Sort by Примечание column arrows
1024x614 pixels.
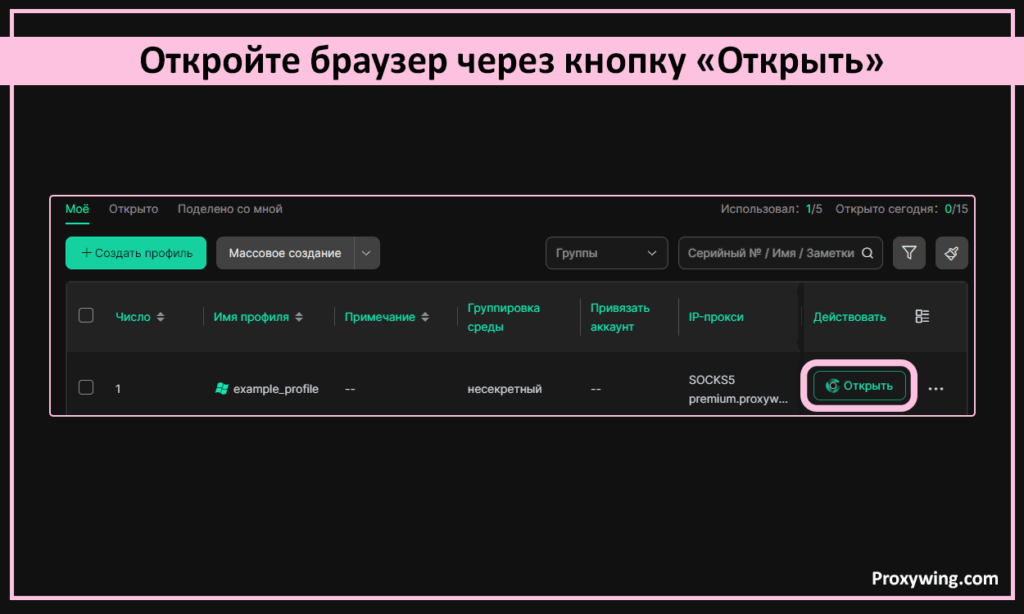tap(425, 317)
